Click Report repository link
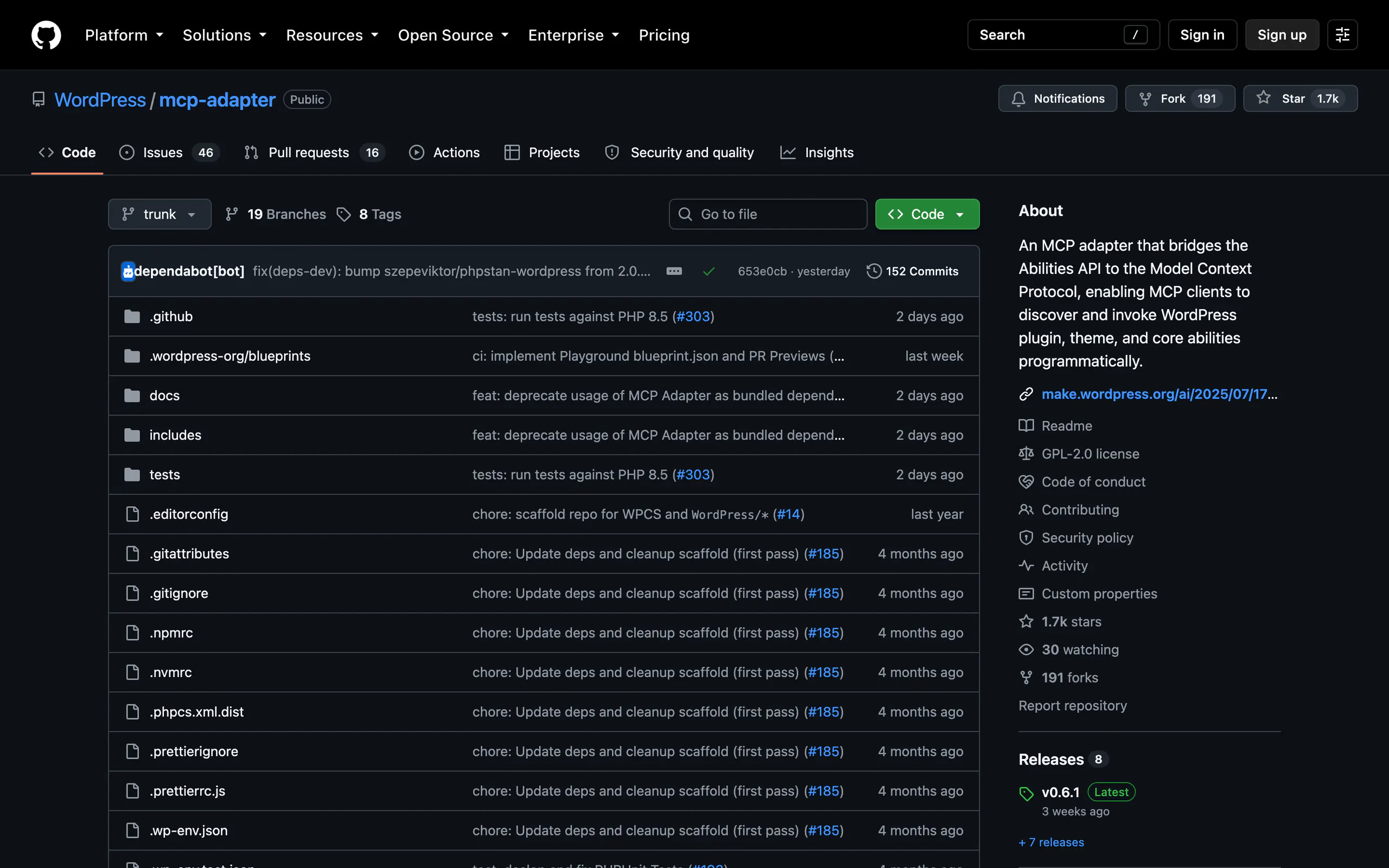The height and width of the screenshot is (868, 1389). (1072, 706)
